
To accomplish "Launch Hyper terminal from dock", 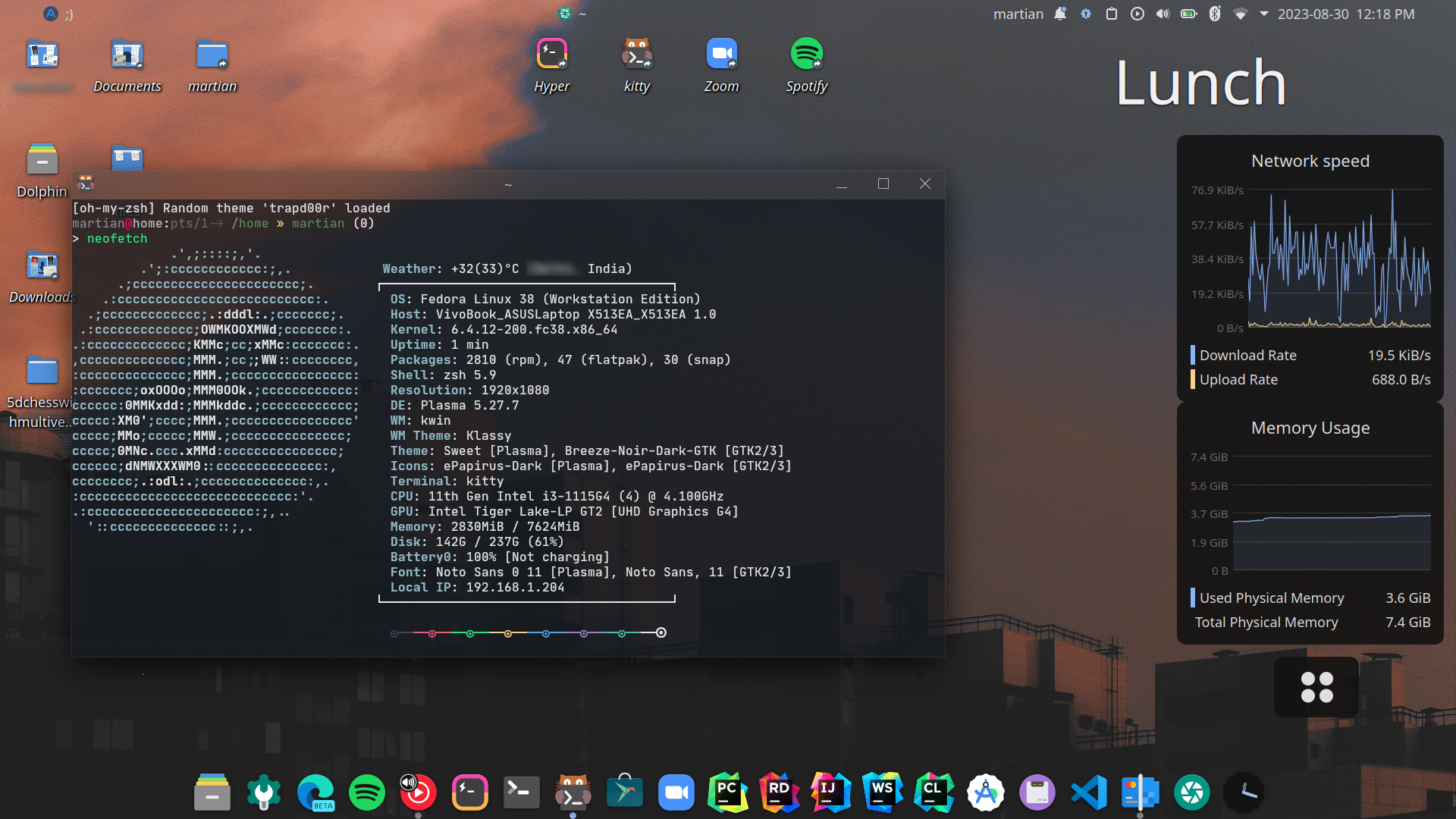I will 469,792.
